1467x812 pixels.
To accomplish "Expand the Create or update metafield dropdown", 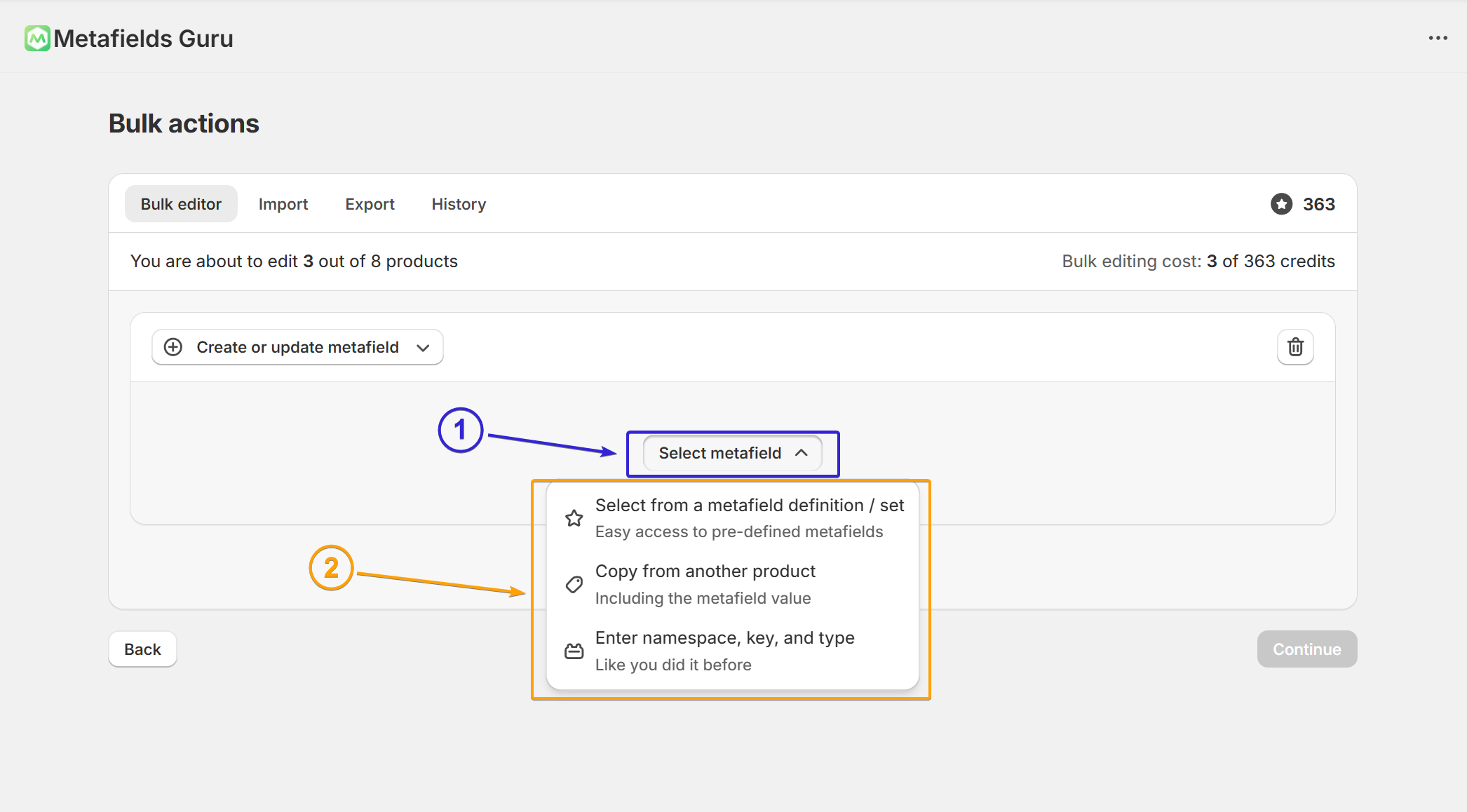I will [x=297, y=347].
